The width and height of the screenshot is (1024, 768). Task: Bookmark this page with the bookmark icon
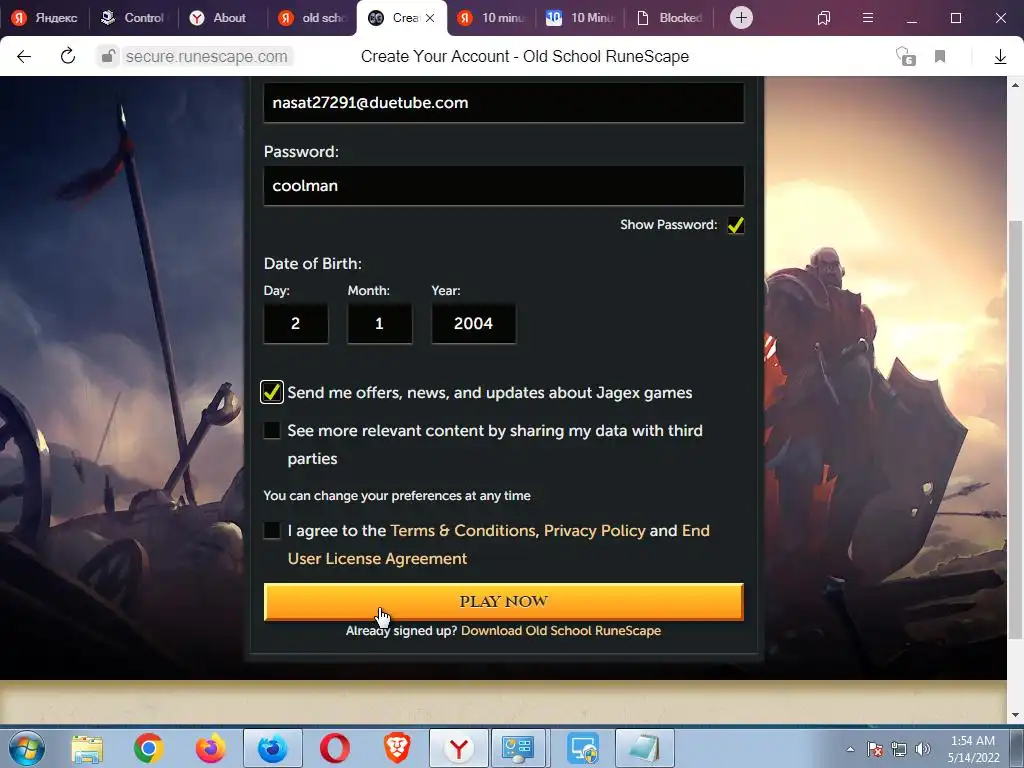pos(940,57)
